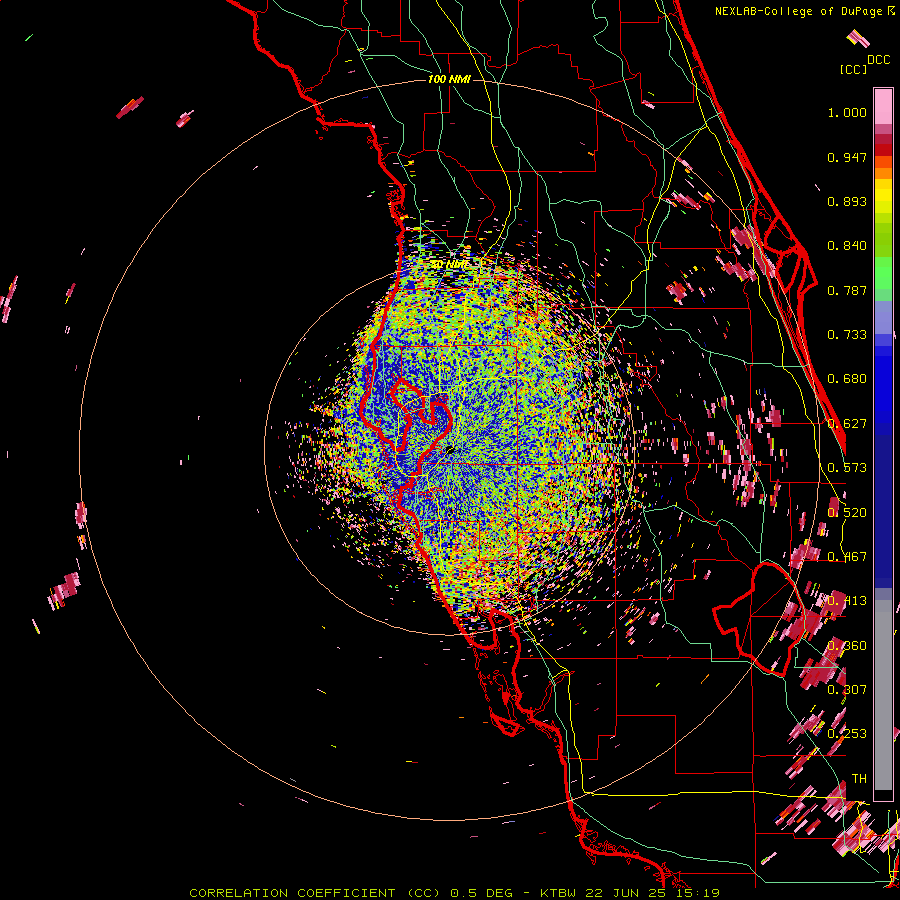The width and height of the screenshot is (900, 900).
Task: Select the 0.253 scale value
Action: click(x=847, y=734)
